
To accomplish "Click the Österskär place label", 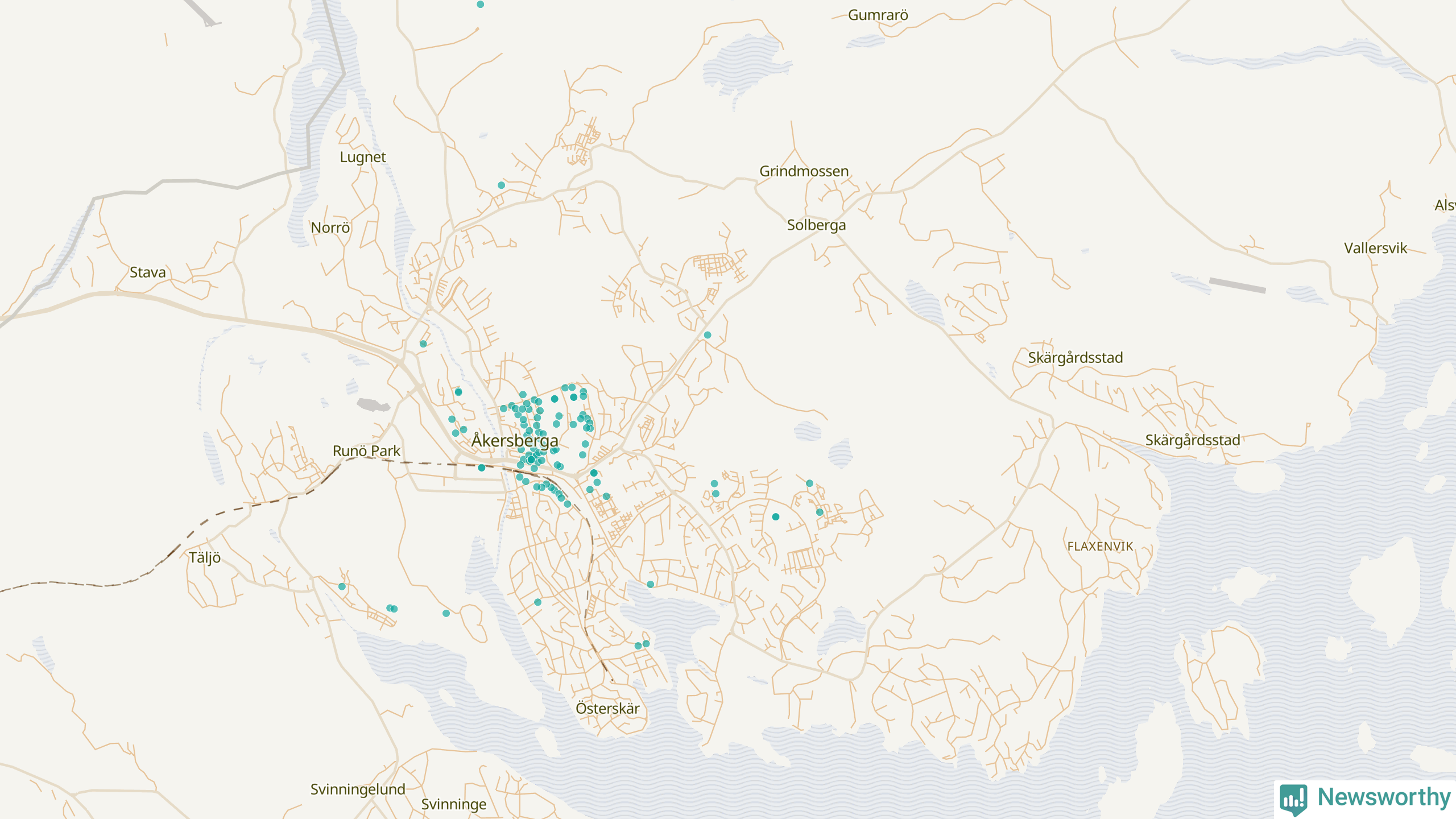I will click(607, 709).
